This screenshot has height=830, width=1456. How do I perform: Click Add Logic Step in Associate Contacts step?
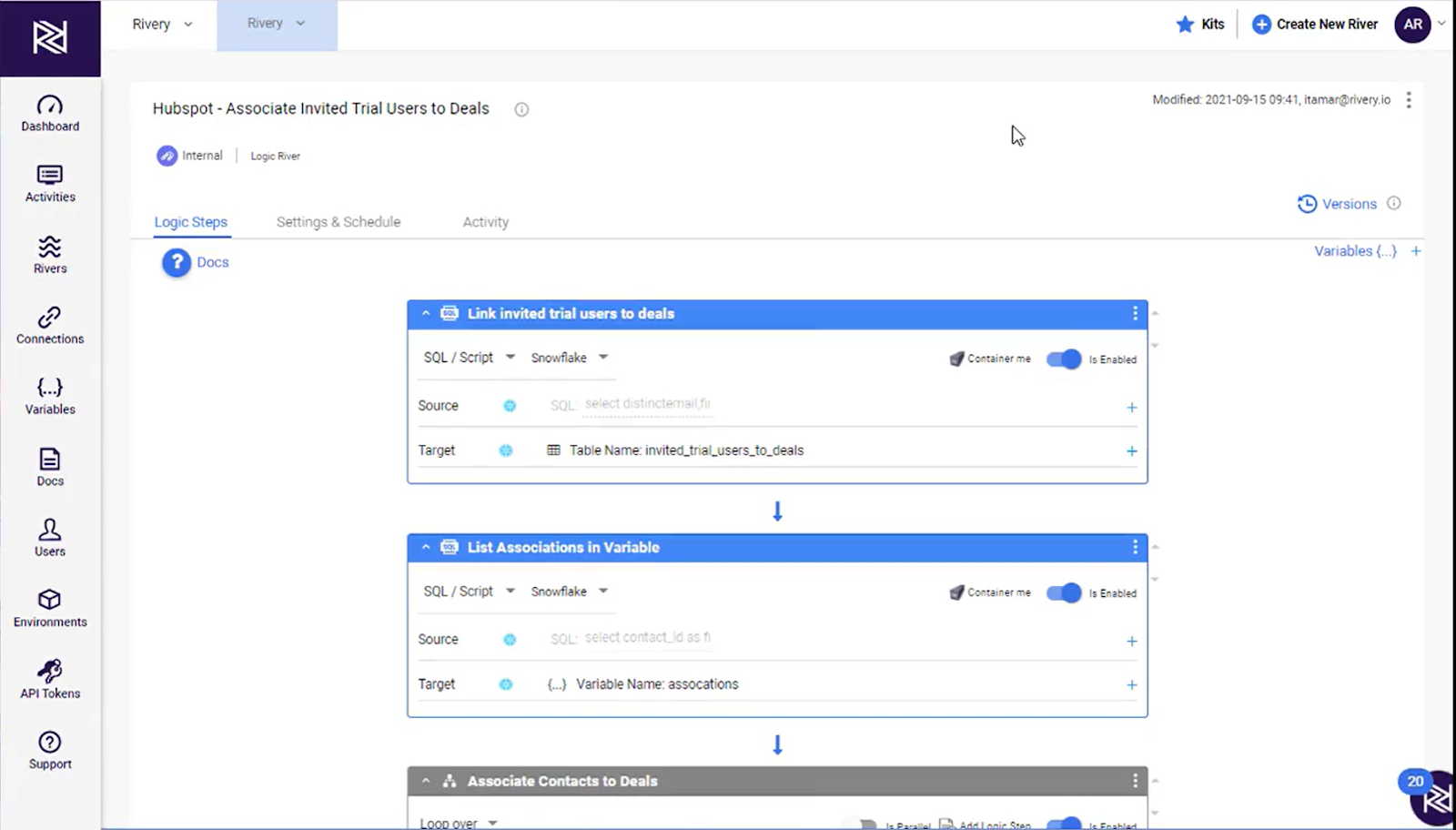click(985, 825)
